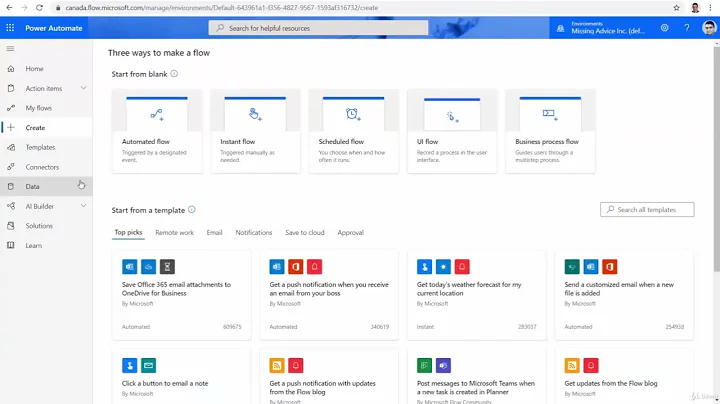Reload the page in the browser
Viewport: 720px width, 404px height.
tap(39, 8)
